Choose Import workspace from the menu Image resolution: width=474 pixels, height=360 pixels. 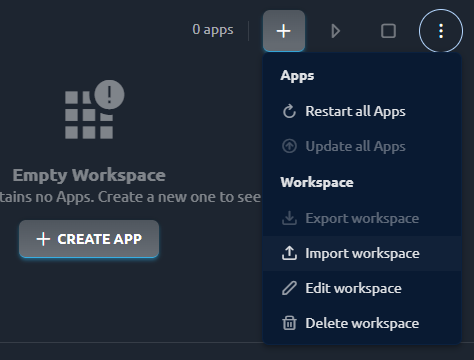pos(362,253)
